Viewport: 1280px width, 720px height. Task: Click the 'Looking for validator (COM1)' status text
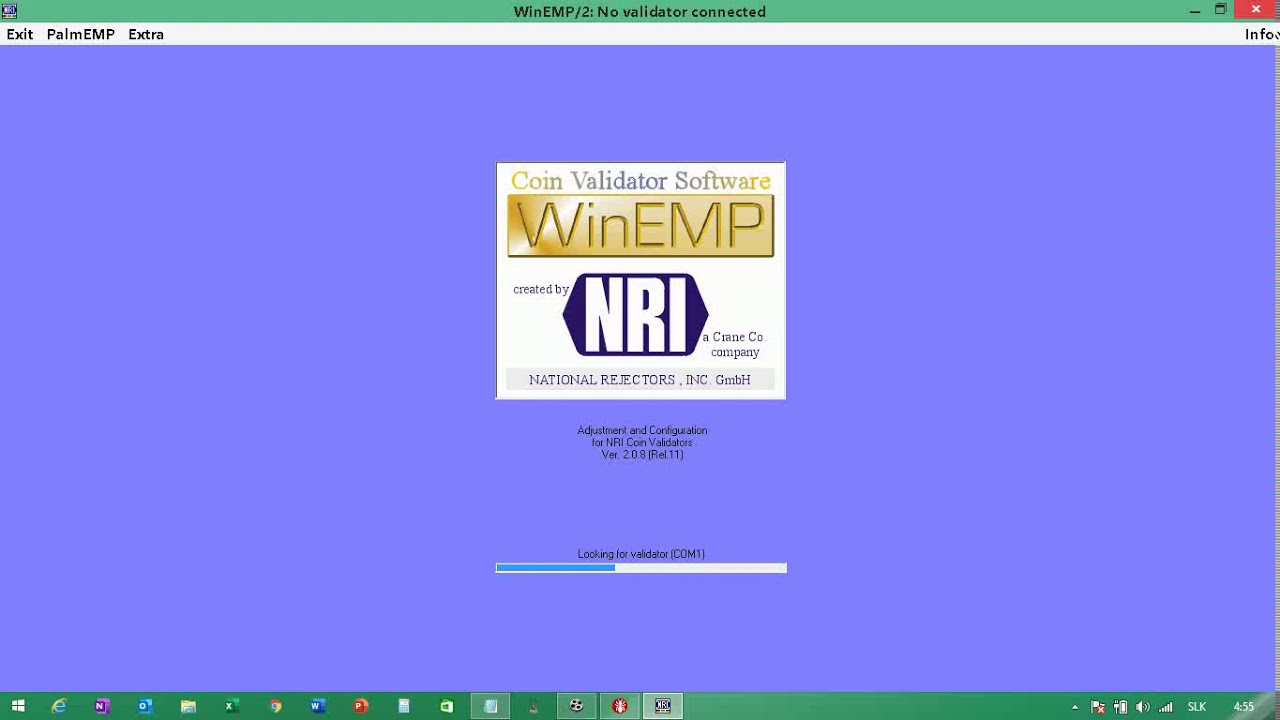(641, 554)
